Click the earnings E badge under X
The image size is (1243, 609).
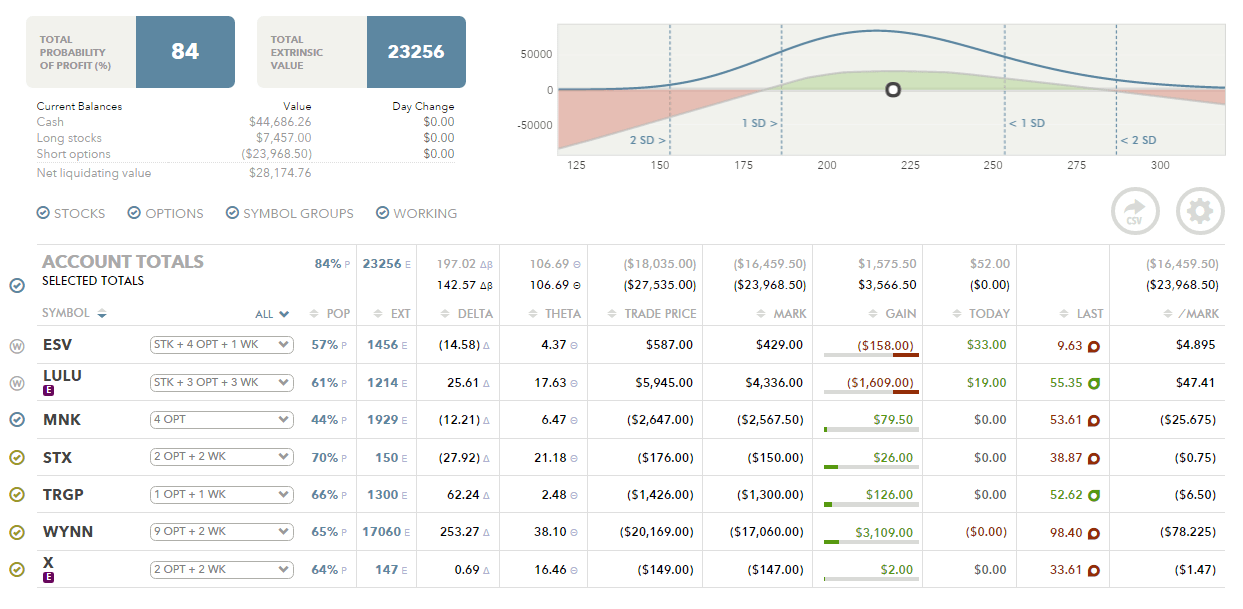47,578
